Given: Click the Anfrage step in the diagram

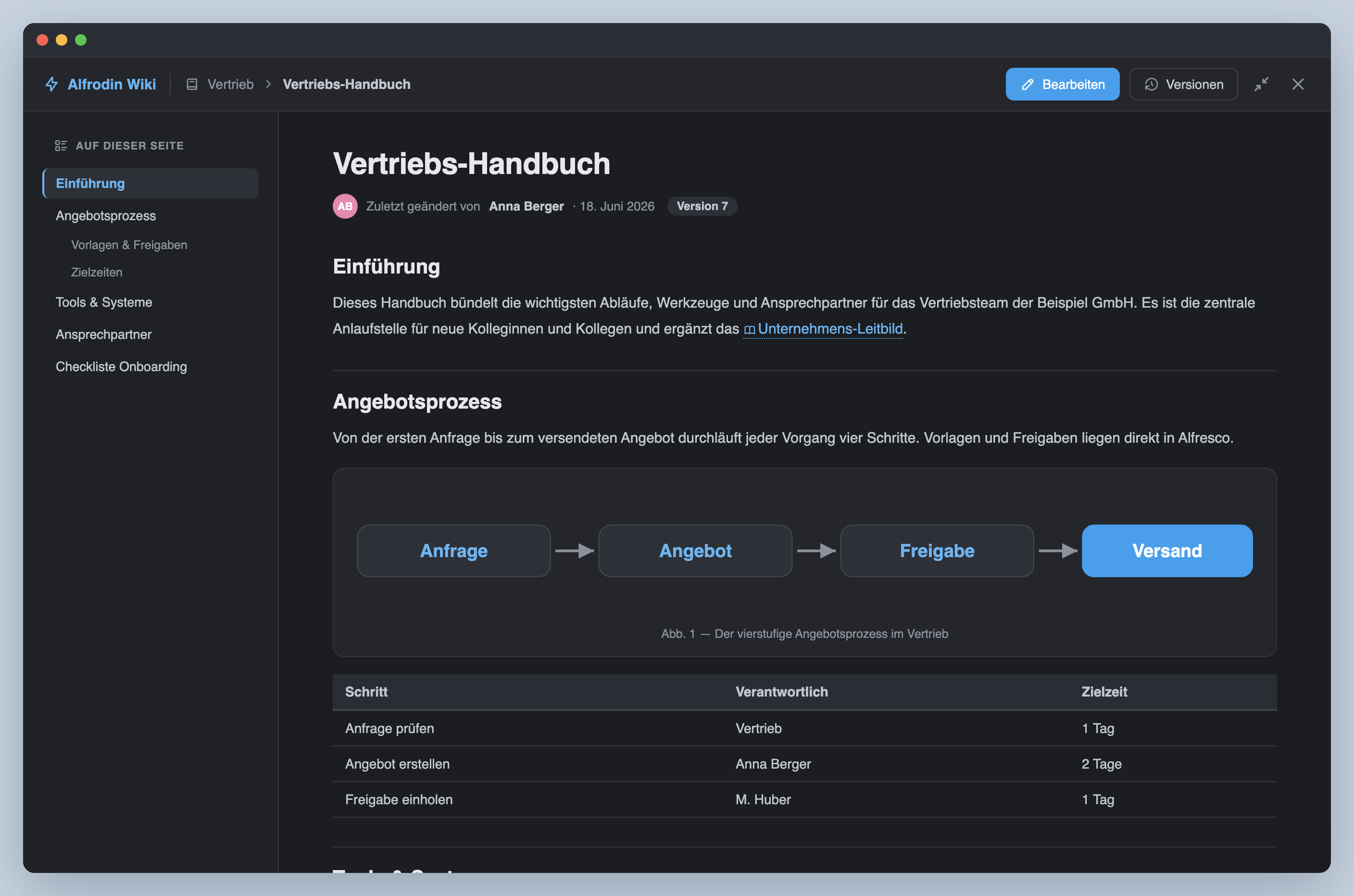Looking at the screenshot, I should [x=454, y=551].
